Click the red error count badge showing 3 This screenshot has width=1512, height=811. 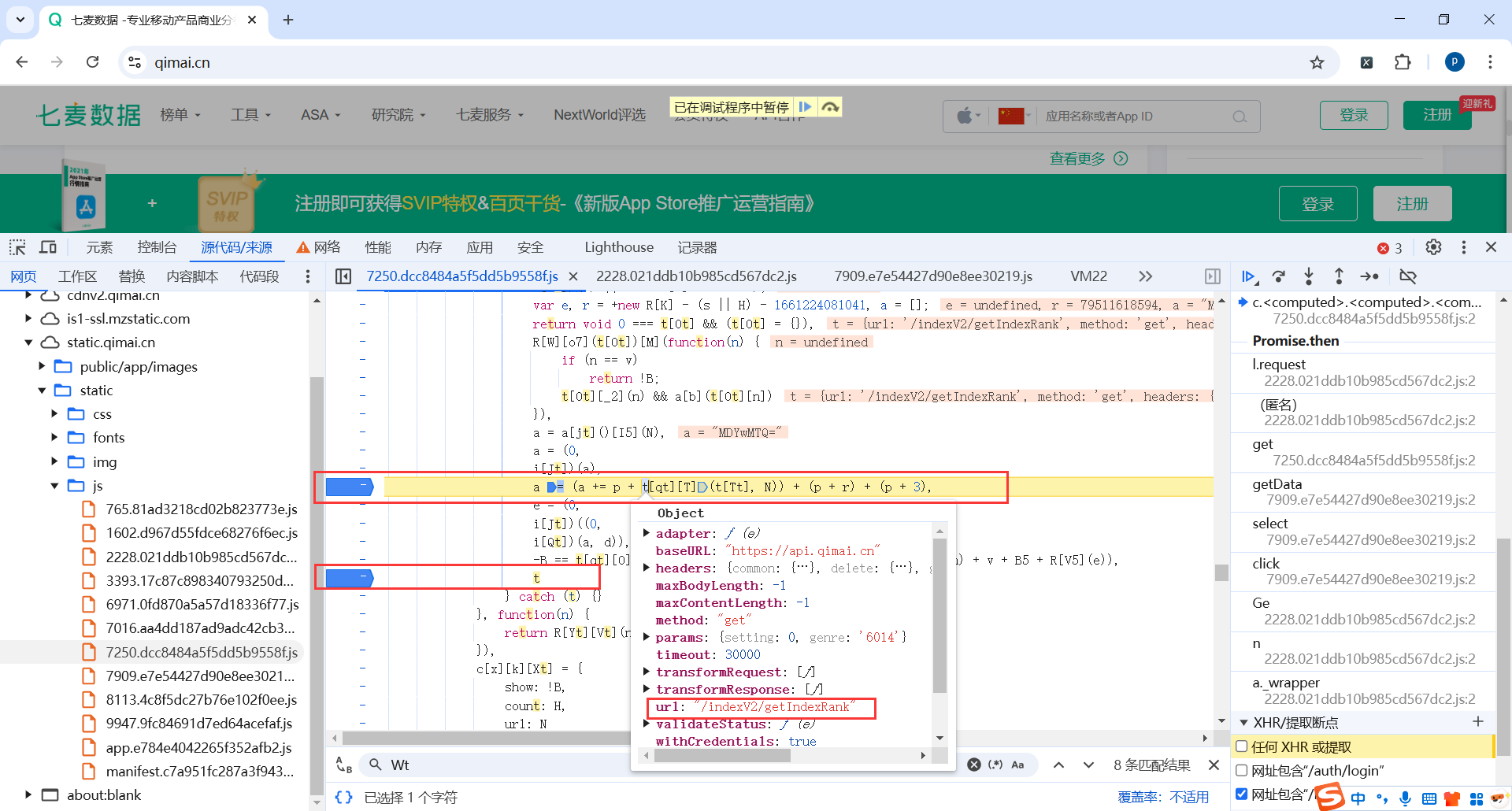click(x=1390, y=248)
